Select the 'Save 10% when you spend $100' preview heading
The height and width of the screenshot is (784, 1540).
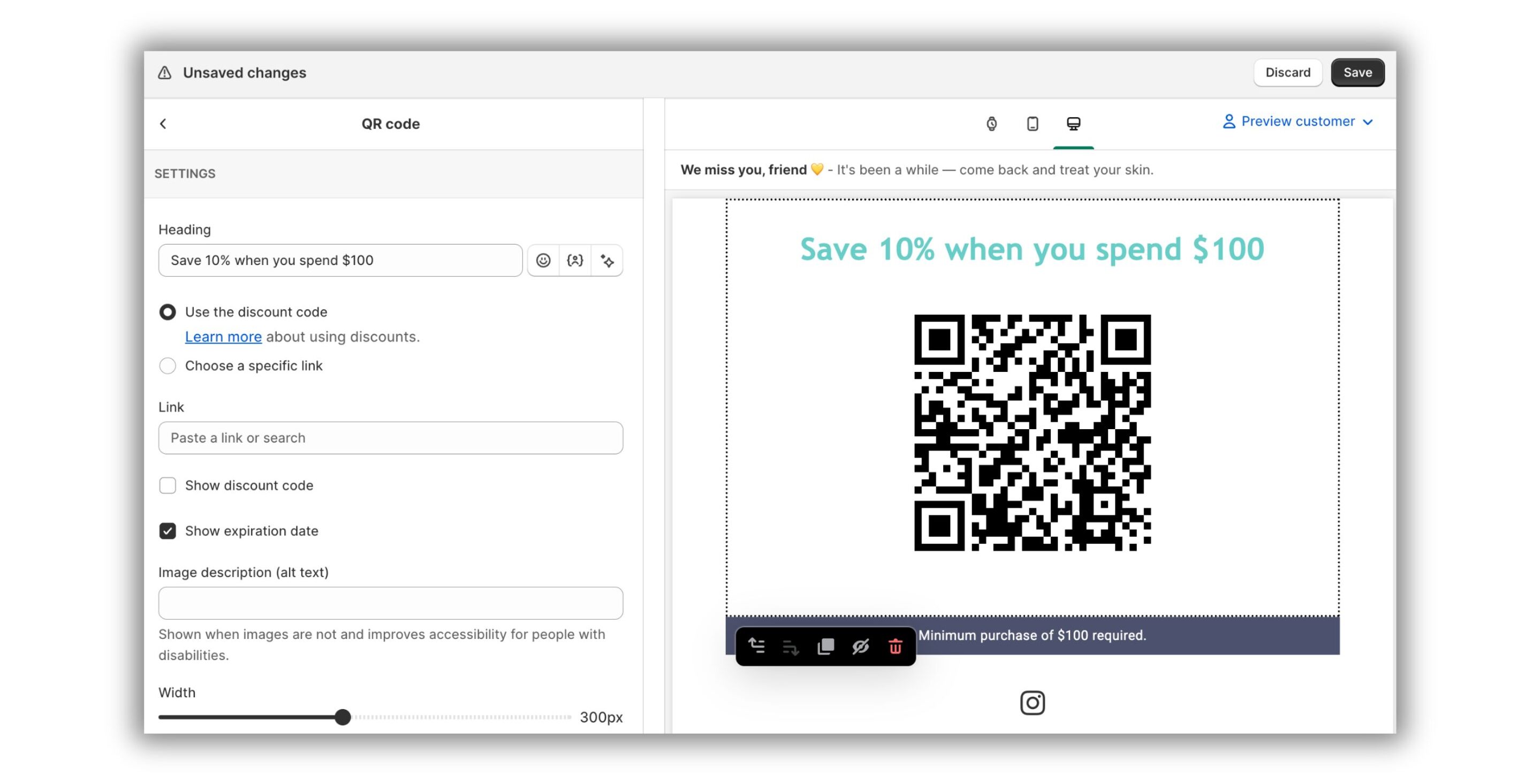tap(1032, 249)
